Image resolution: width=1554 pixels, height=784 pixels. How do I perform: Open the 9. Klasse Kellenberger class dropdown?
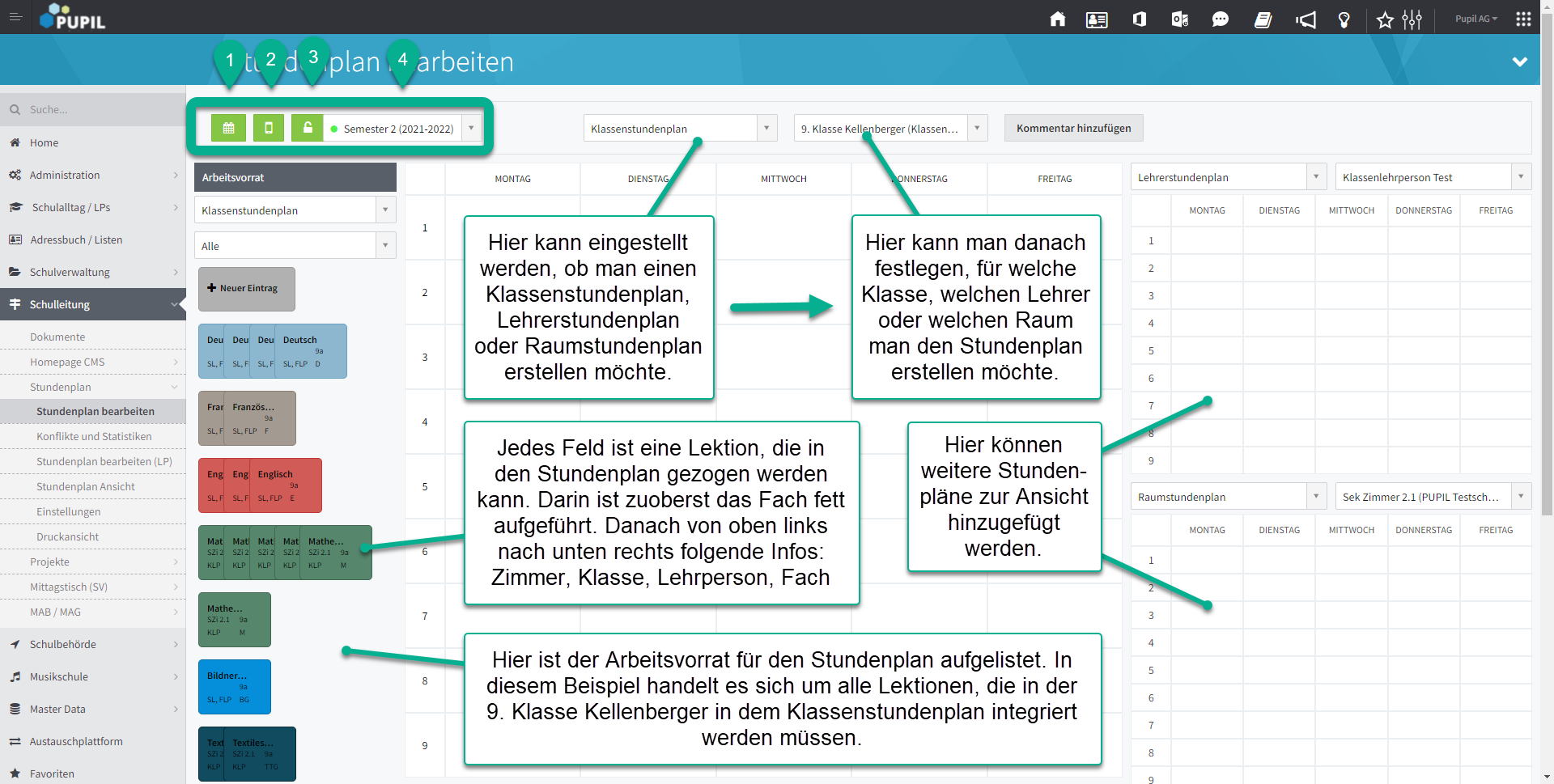click(x=890, y=128)
